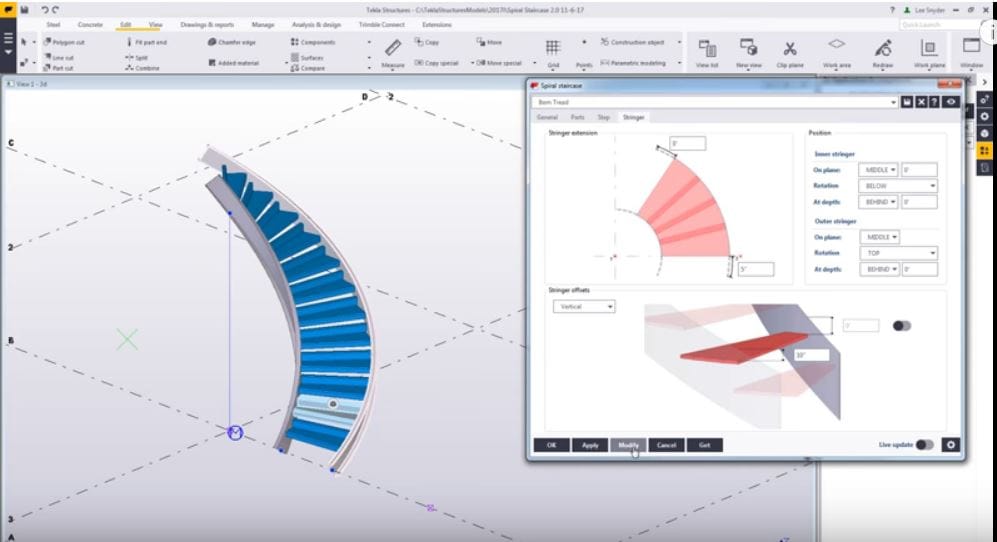Activate the Measure ruler tool
Image resolution: width=997 pixels, height=542 pixels.
click(x=392, y=53)
